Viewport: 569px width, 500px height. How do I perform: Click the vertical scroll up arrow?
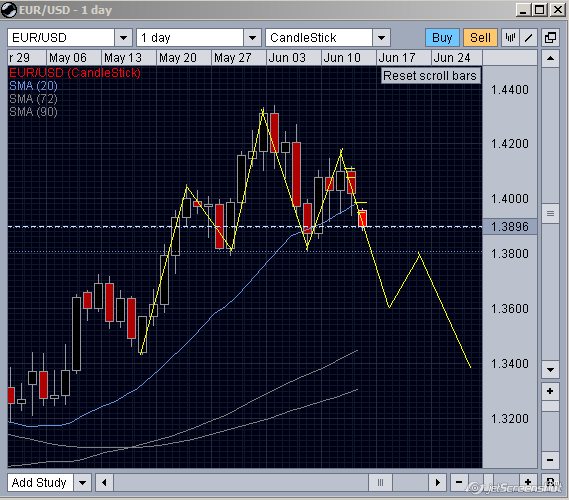[x=550, y=58]
